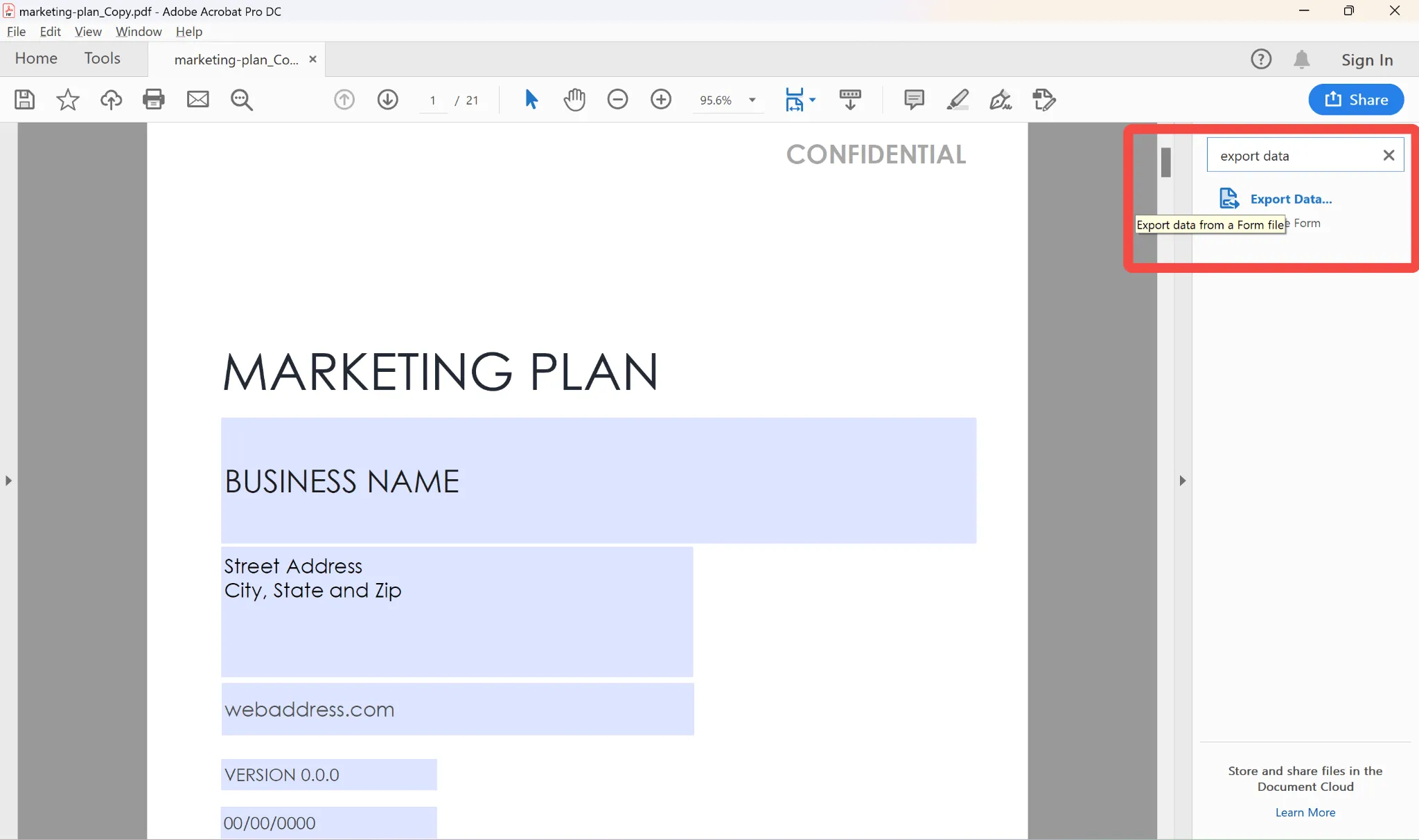Collapse the right tools panel

tap(1183, 481)
